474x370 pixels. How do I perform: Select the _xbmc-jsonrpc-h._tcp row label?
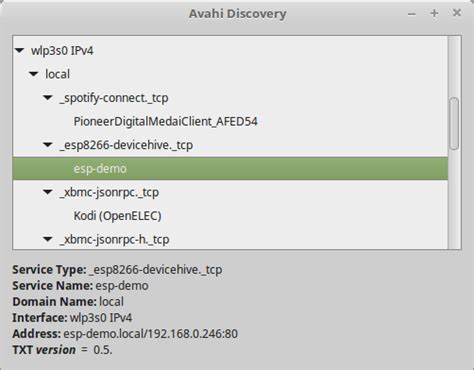coord(114,239)
